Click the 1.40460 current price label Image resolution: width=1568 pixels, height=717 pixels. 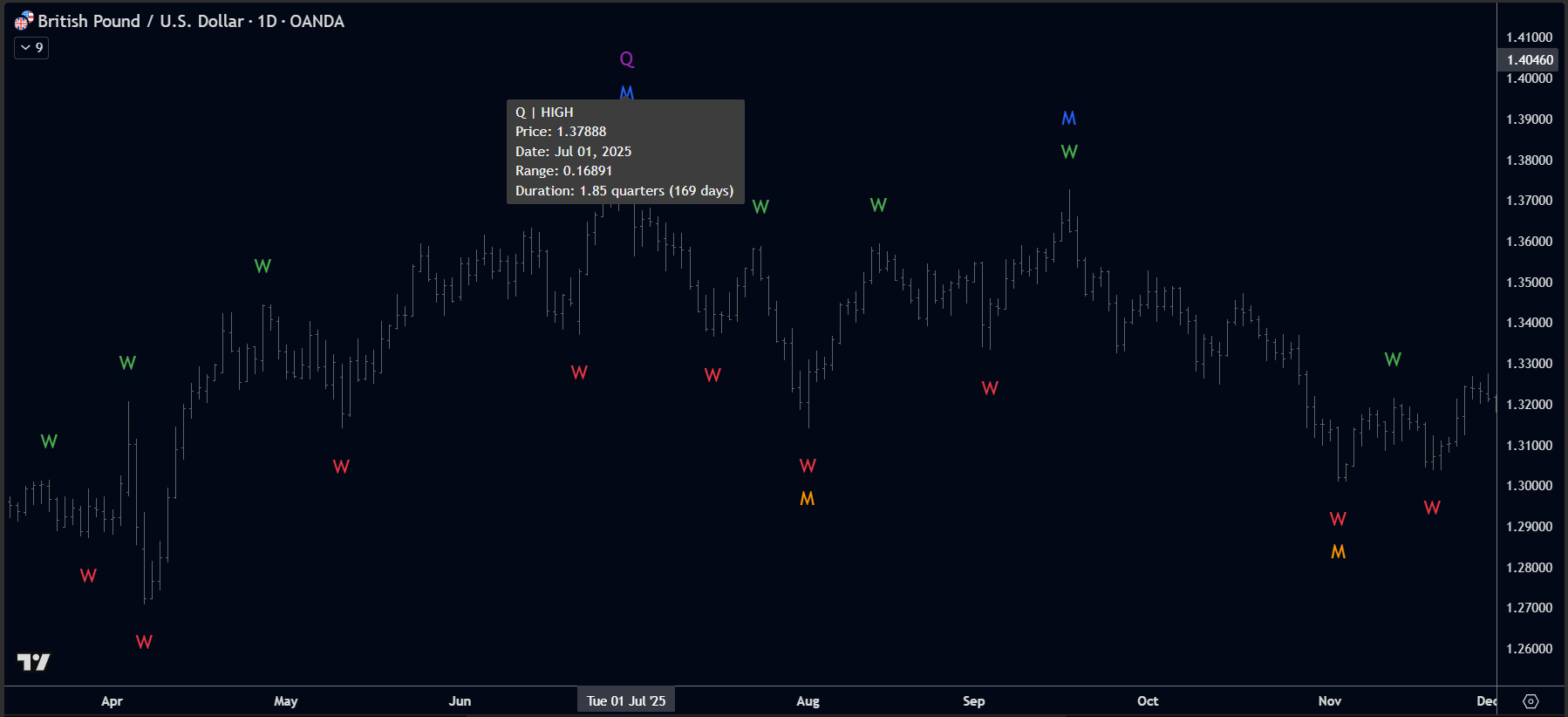click(x=1530, y=60)
